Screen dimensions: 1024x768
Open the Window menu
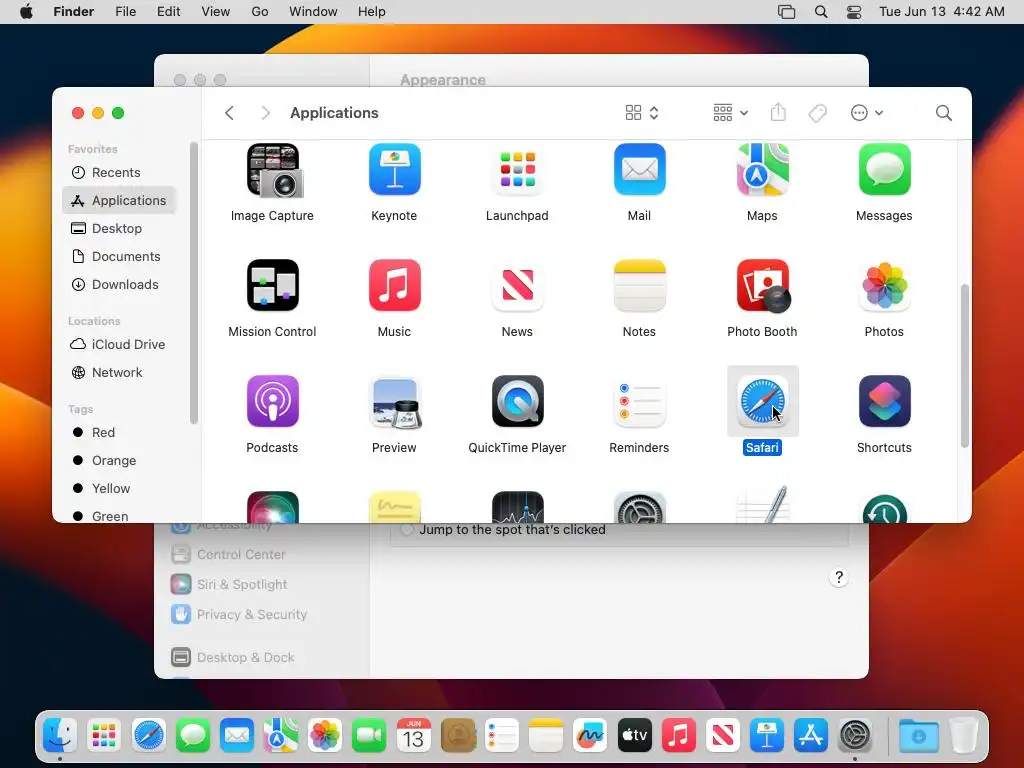click(313, 12)
